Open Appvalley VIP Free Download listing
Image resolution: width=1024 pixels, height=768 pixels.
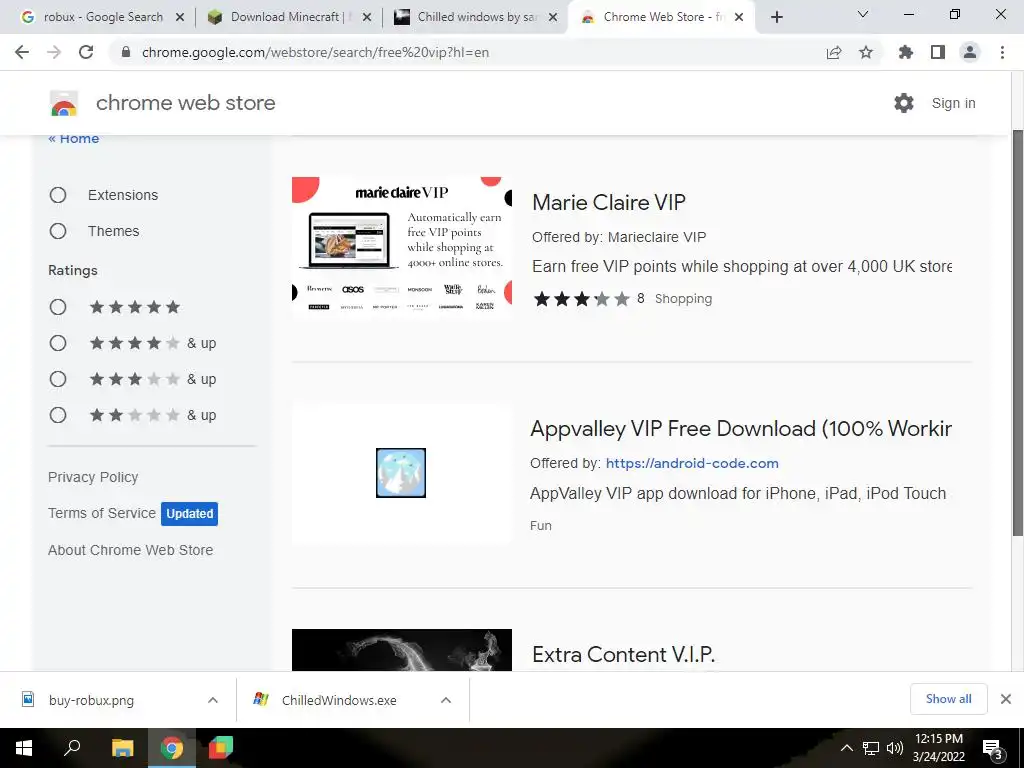741,428
